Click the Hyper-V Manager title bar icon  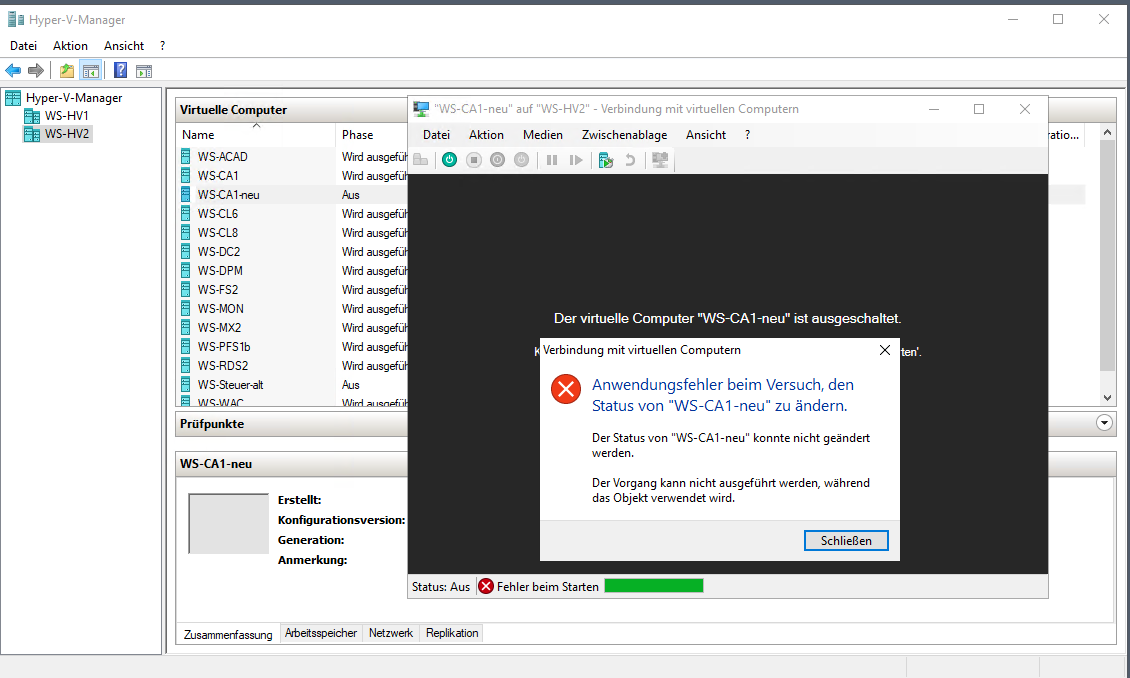[x=16, y=19]
